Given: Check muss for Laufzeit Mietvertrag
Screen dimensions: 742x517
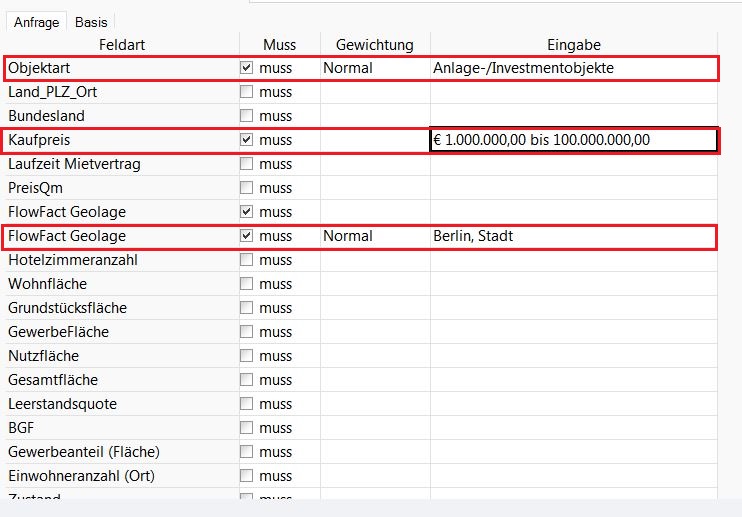Looking at the screenshot, I should 247,164.
